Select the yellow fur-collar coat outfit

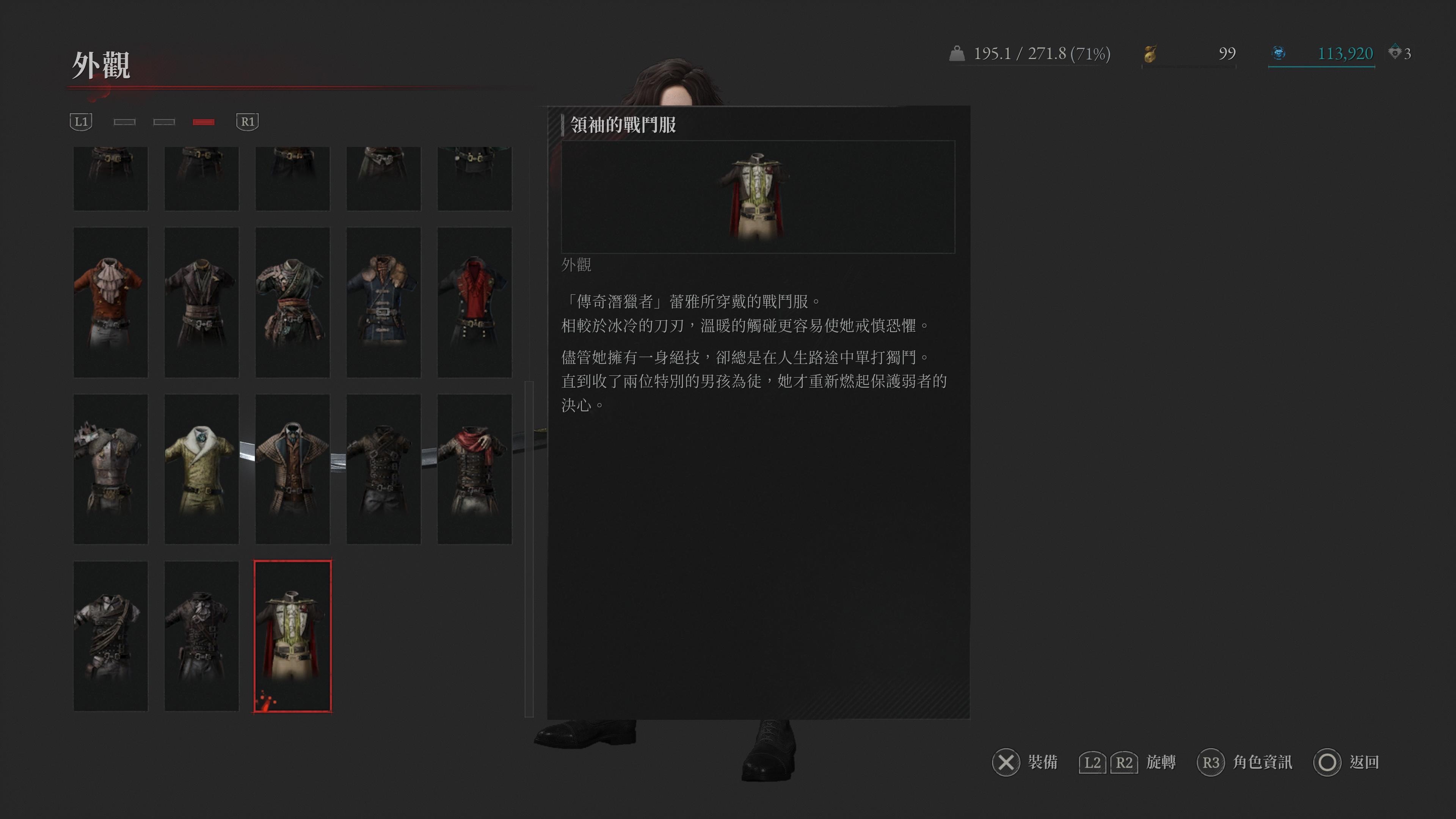[201, 469]
